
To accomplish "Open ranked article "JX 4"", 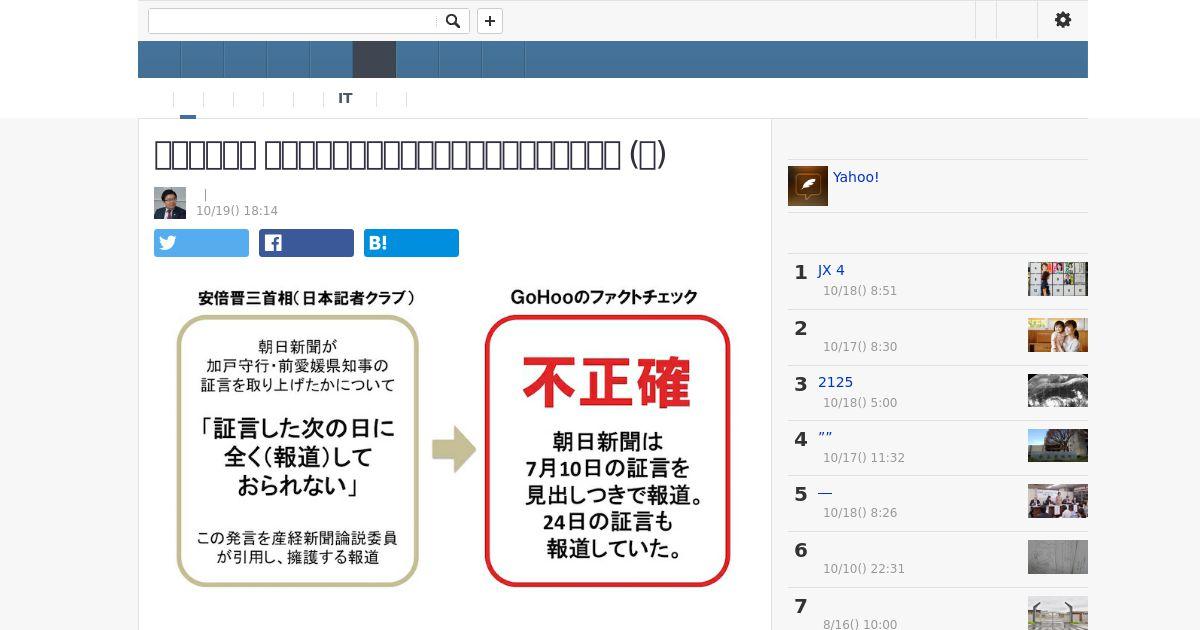I will click(x=831, y=270).
